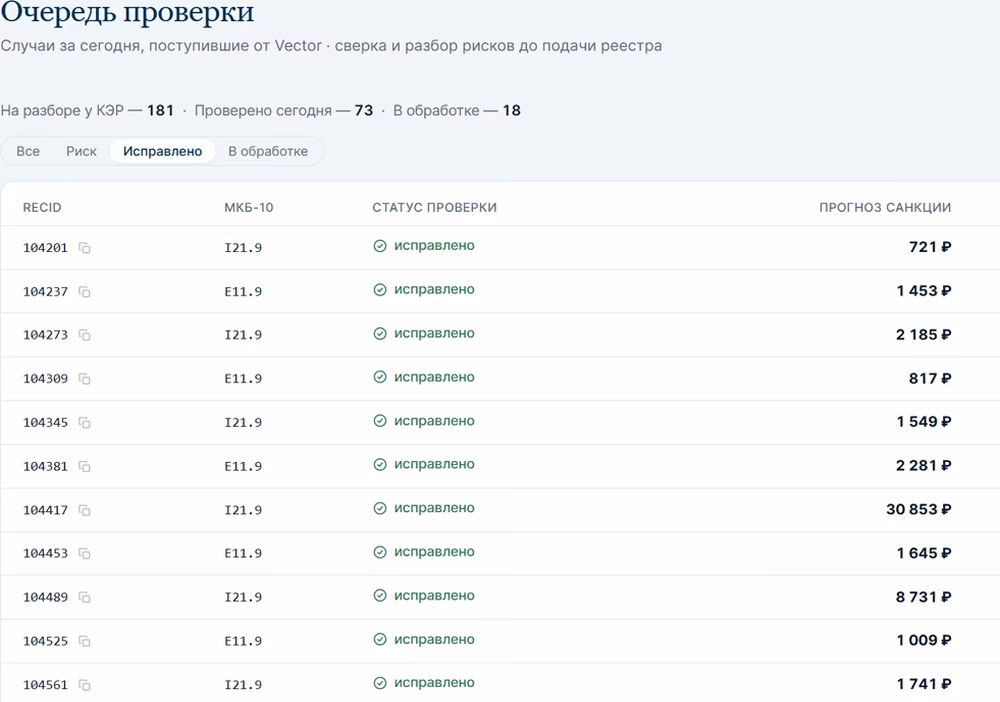Select the Исправлено filter tab
Image resolution: width=1000 pixels, height=702 pixels.
(163, 152)
